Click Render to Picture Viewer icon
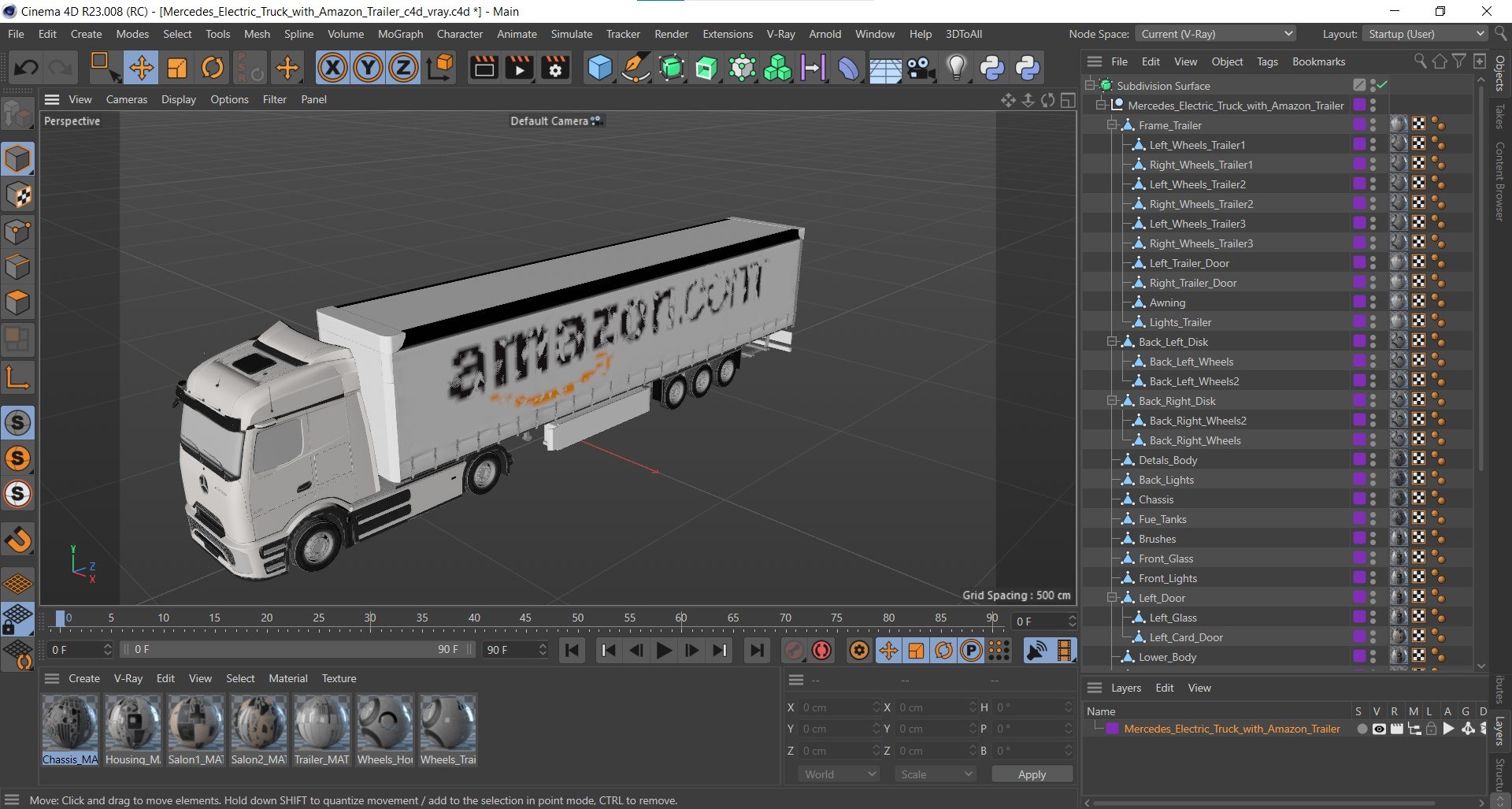This screenshot has width=1512, height=809. (520, 68)
